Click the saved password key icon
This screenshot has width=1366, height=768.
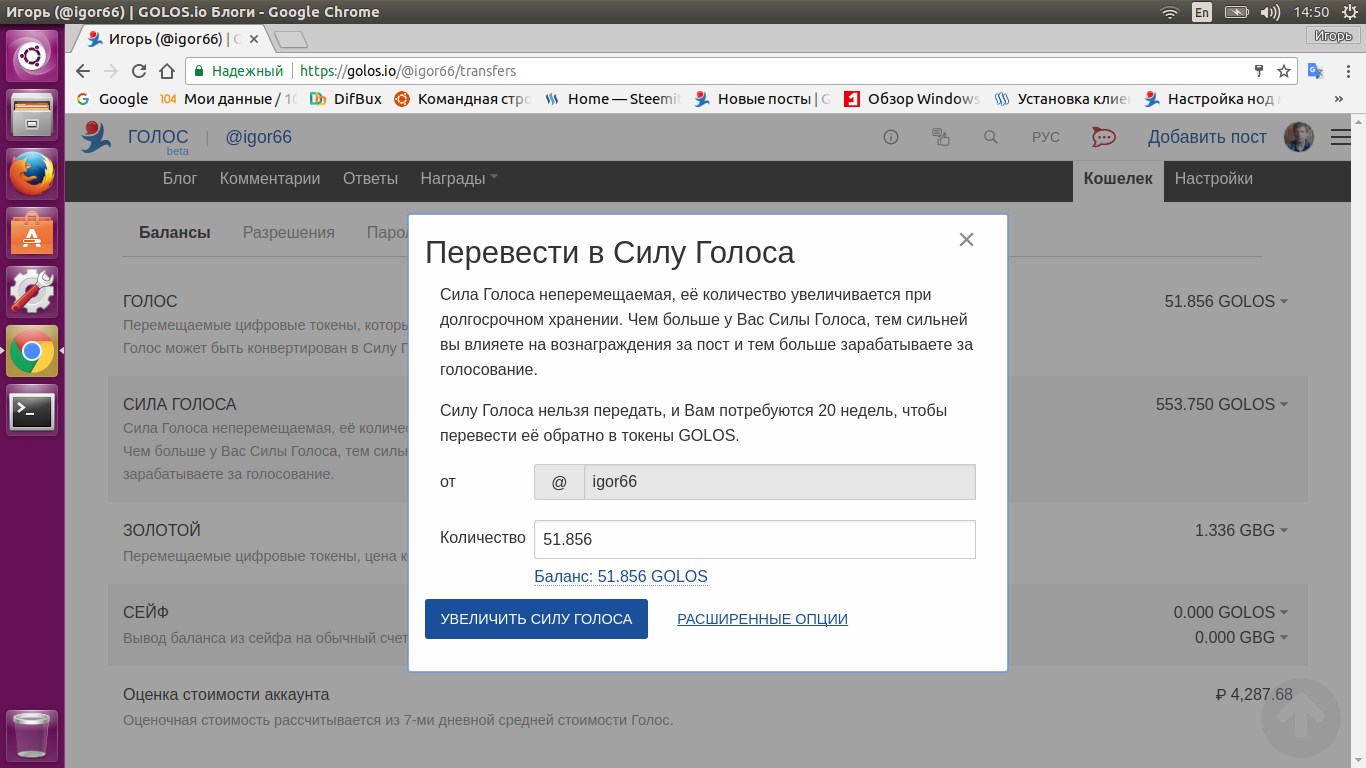[1259, 71]
